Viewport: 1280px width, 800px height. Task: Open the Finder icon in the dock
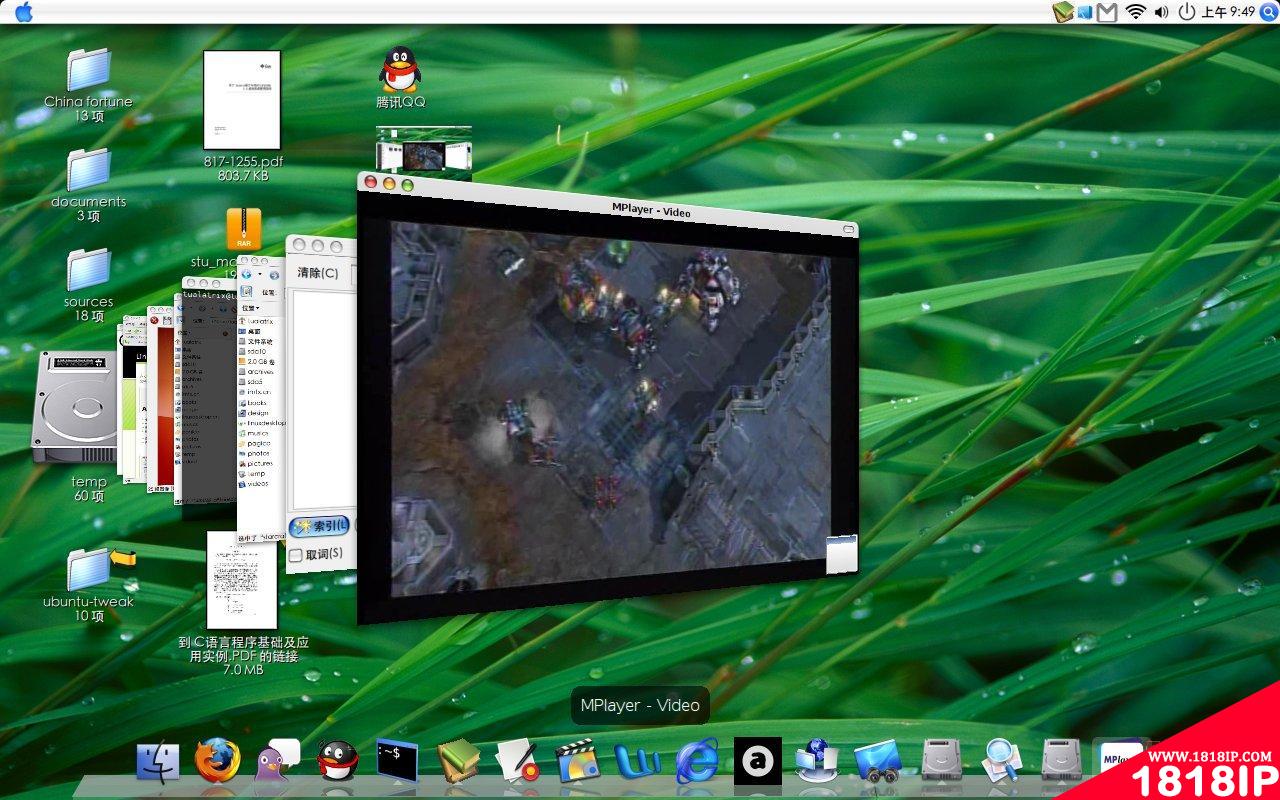157,762
